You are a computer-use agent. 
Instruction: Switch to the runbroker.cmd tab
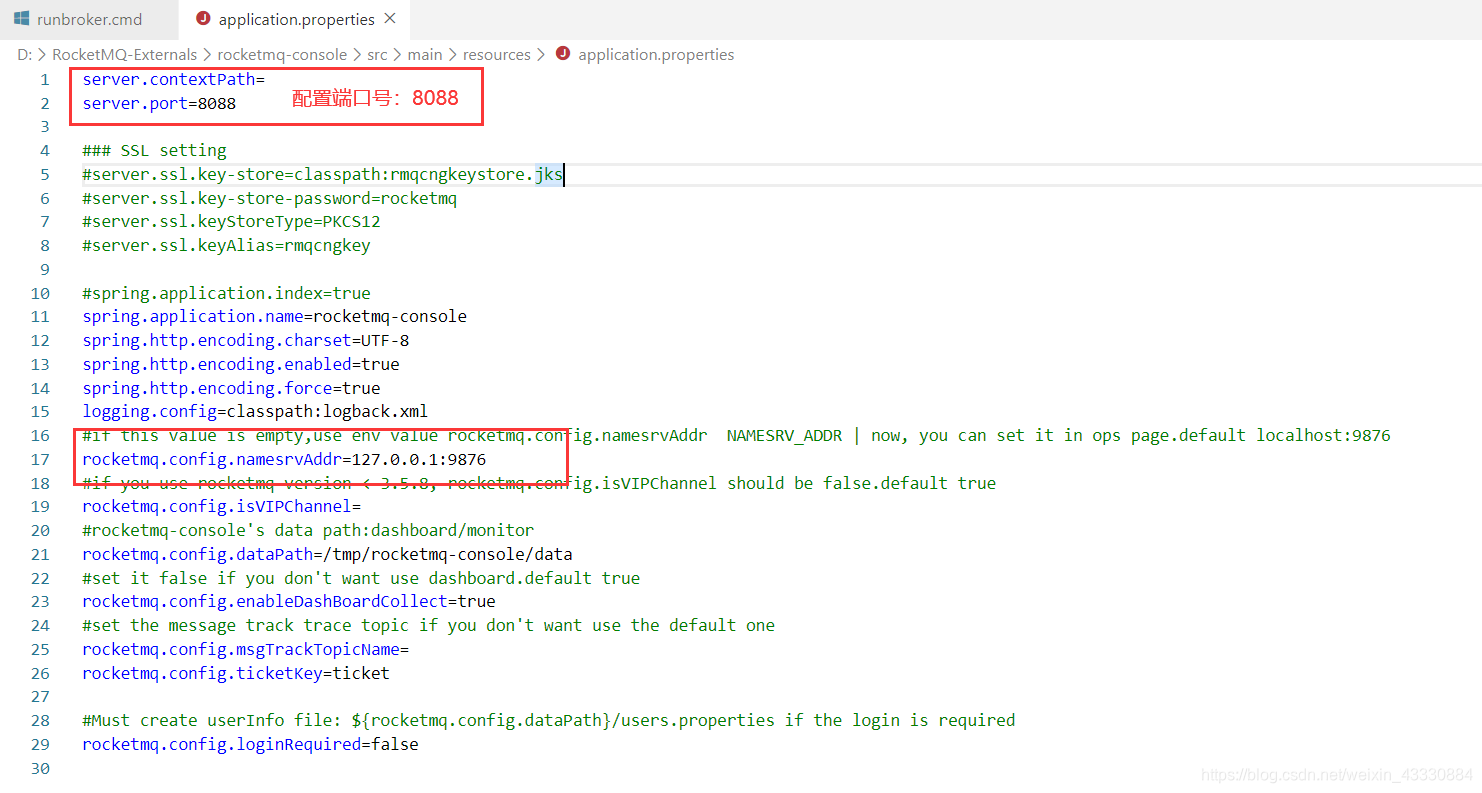pos(89,19)
